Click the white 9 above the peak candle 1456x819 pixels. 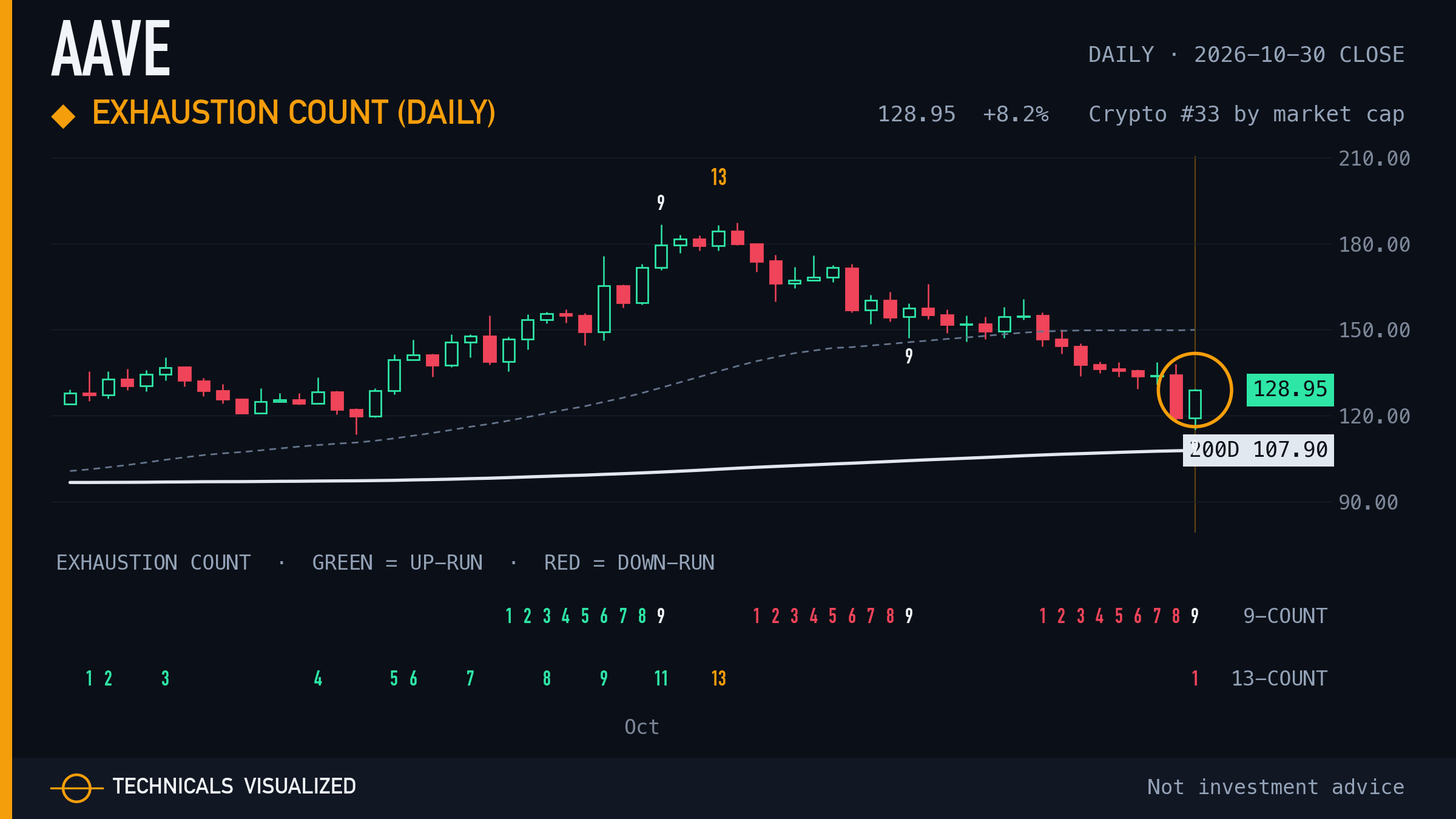661,203
